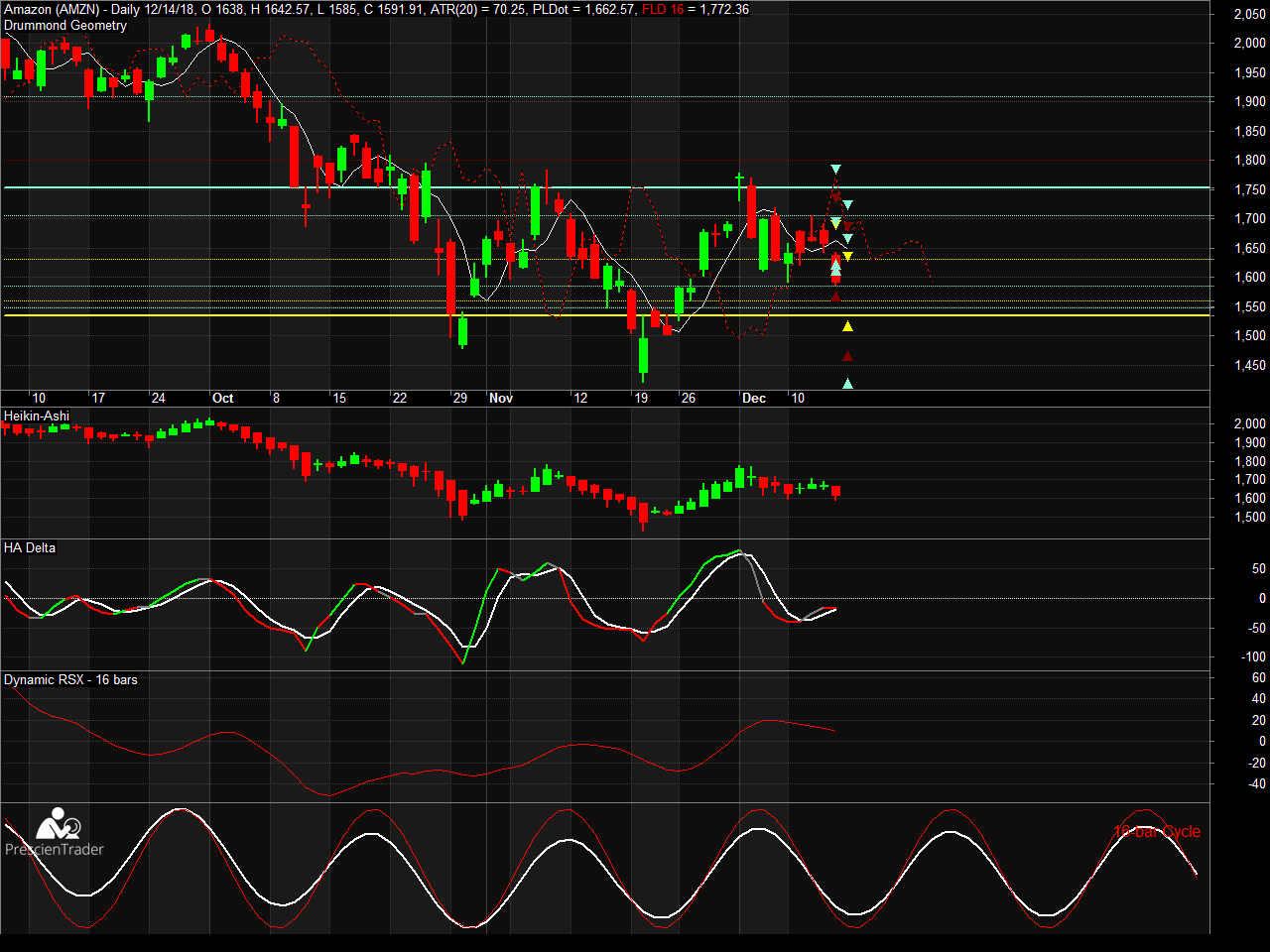Click 1,500 on the Heikin-Ashi axis

pos(1249,517)
